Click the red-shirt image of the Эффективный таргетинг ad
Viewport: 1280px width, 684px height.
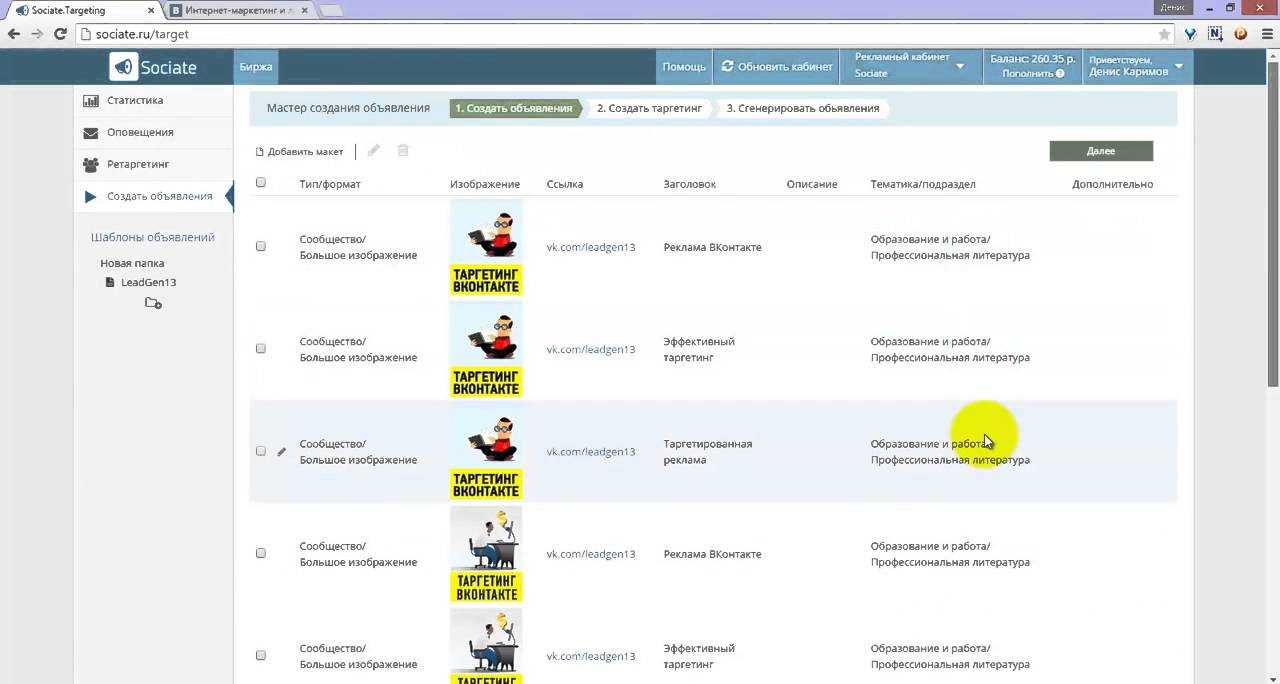click(x=486, y=350)
